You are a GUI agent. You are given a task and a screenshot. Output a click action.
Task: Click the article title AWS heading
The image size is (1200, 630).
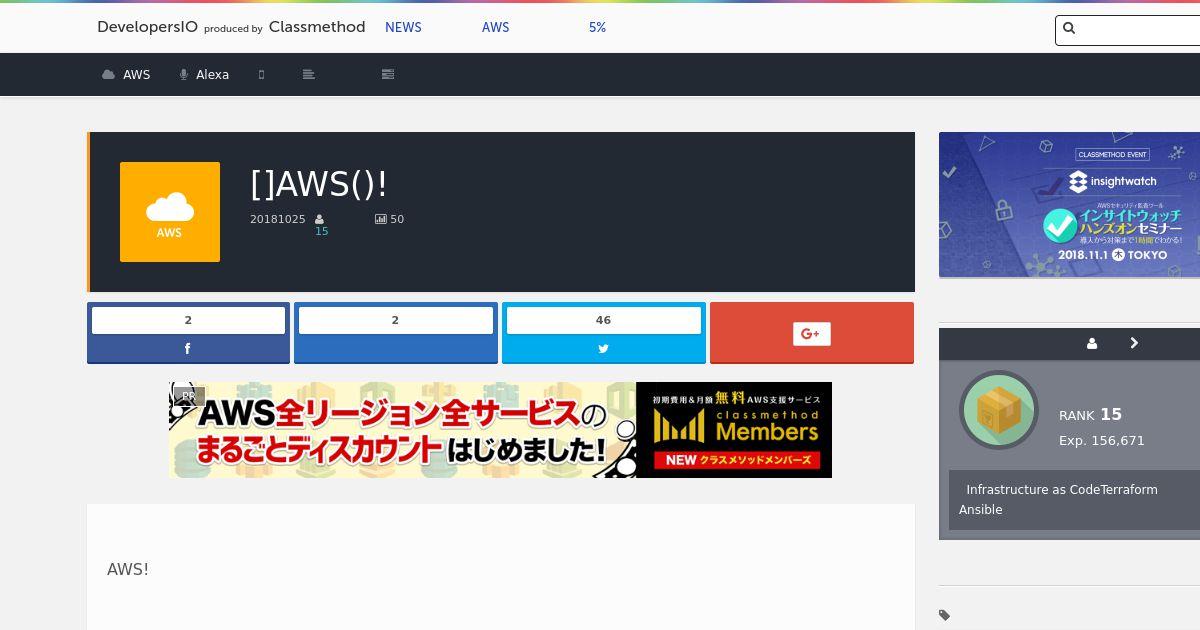[x=319, y=184]
